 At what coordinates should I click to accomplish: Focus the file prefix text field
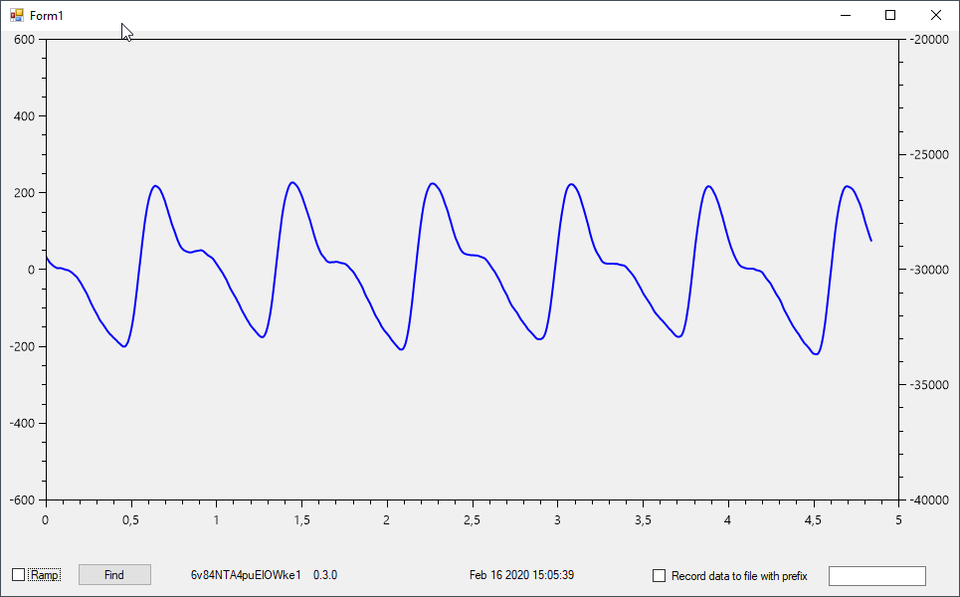click(877, 576)
